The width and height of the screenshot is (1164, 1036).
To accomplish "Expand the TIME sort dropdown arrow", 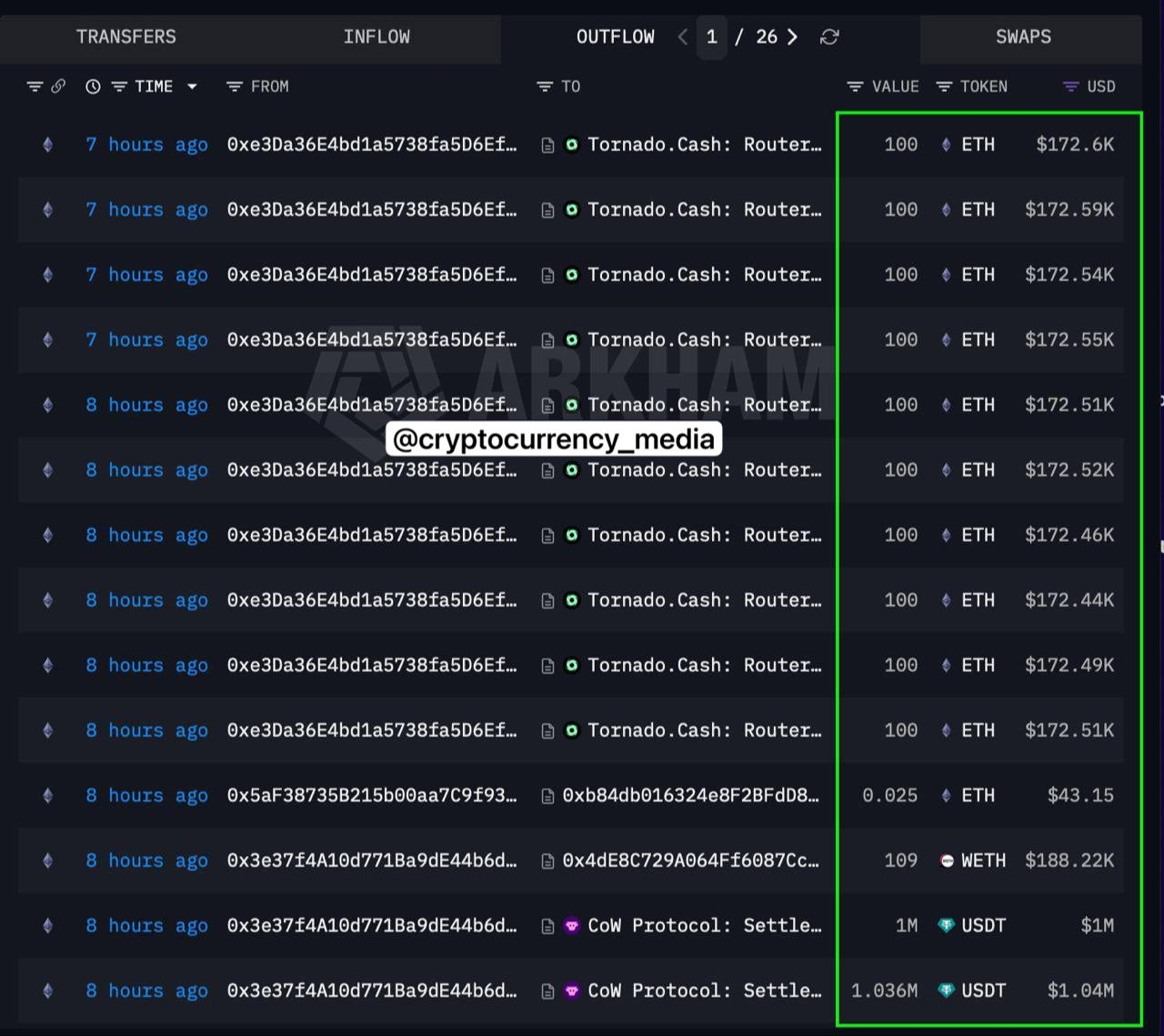I will (192, 86).
